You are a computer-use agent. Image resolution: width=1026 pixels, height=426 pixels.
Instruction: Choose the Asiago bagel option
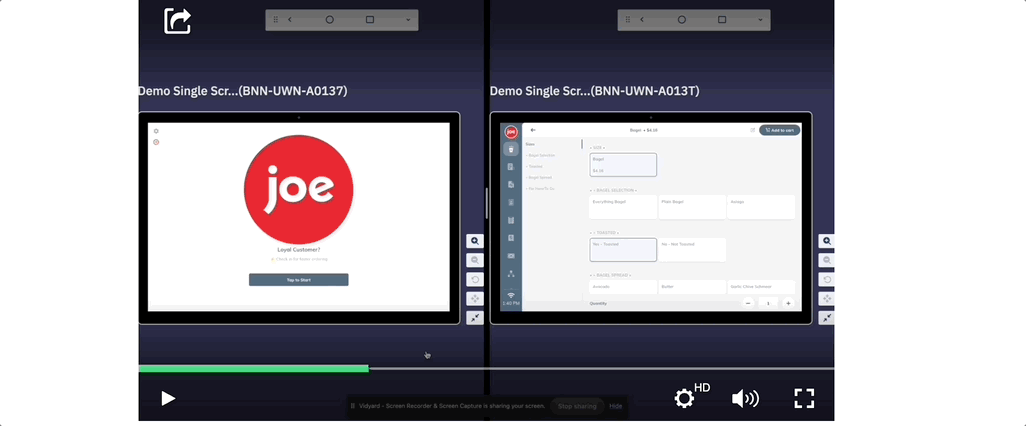tap(762, 207)
